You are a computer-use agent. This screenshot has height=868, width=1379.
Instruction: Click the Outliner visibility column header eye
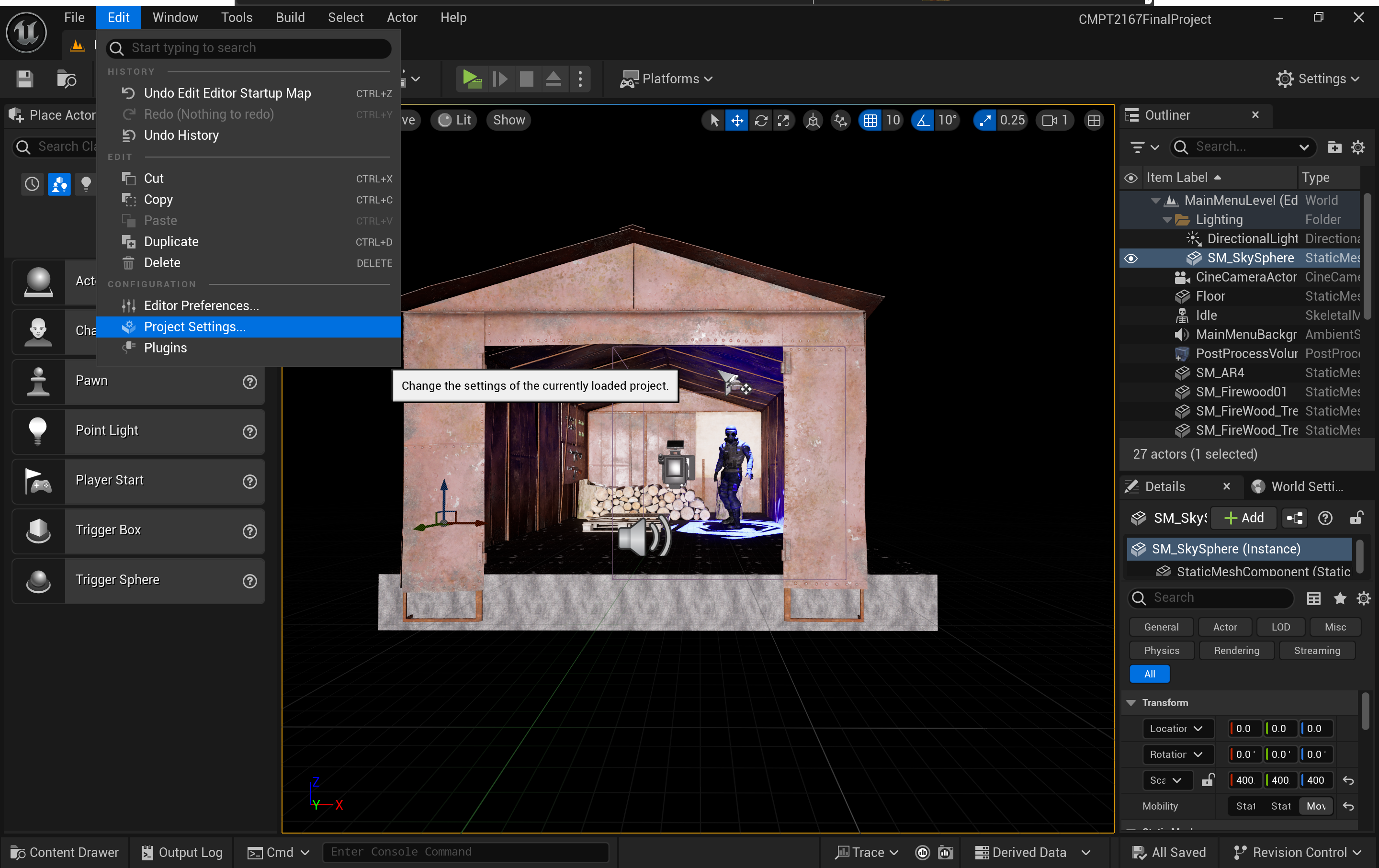tap(1130, 178)
